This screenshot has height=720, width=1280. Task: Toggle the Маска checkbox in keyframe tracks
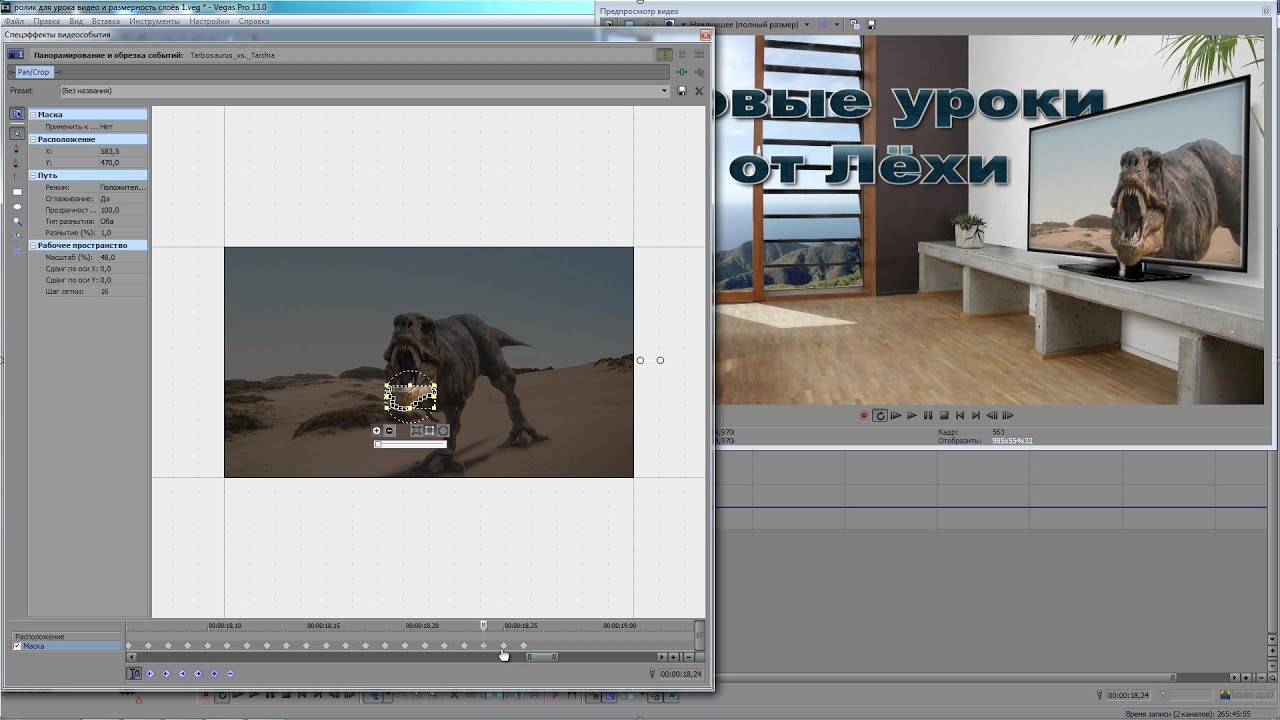coord(17,646)
